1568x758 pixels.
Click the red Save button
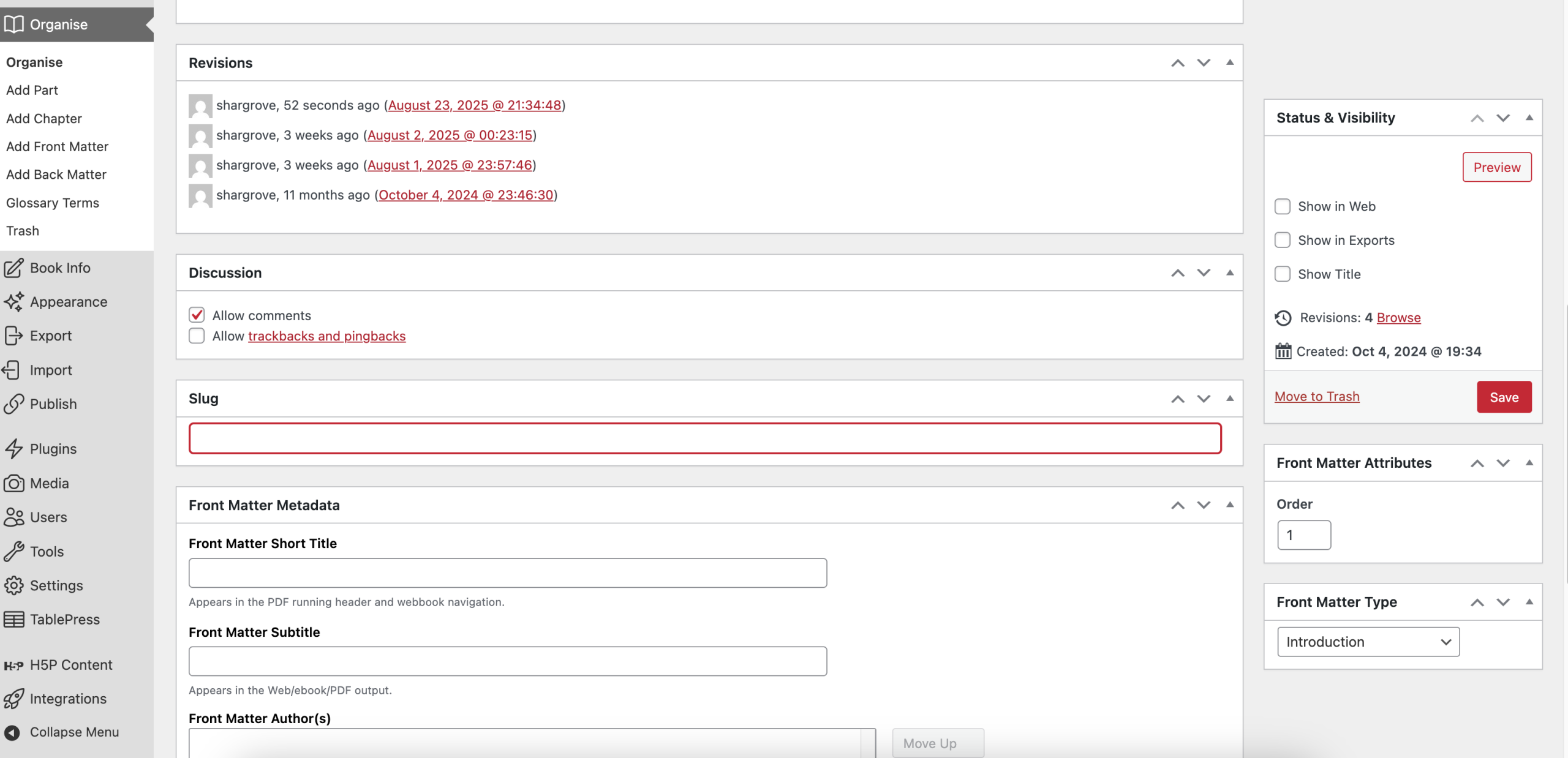click(x=1504, y=397)
